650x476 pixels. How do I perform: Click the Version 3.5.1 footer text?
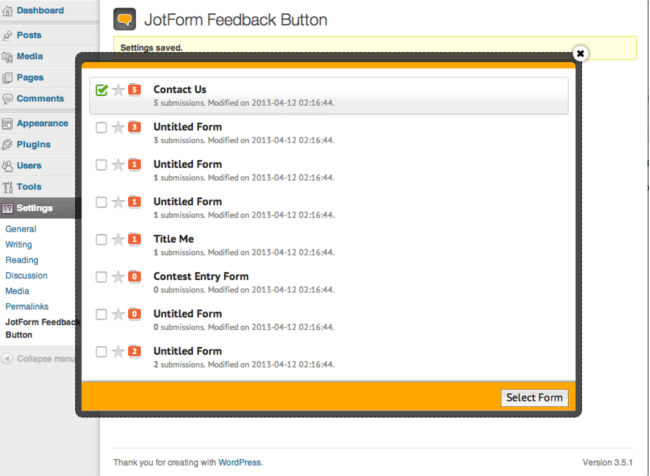tap(608, 462)
